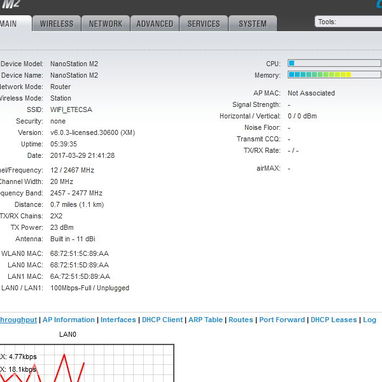
Task: Select the System tab
Action: (x=253, y=23)
